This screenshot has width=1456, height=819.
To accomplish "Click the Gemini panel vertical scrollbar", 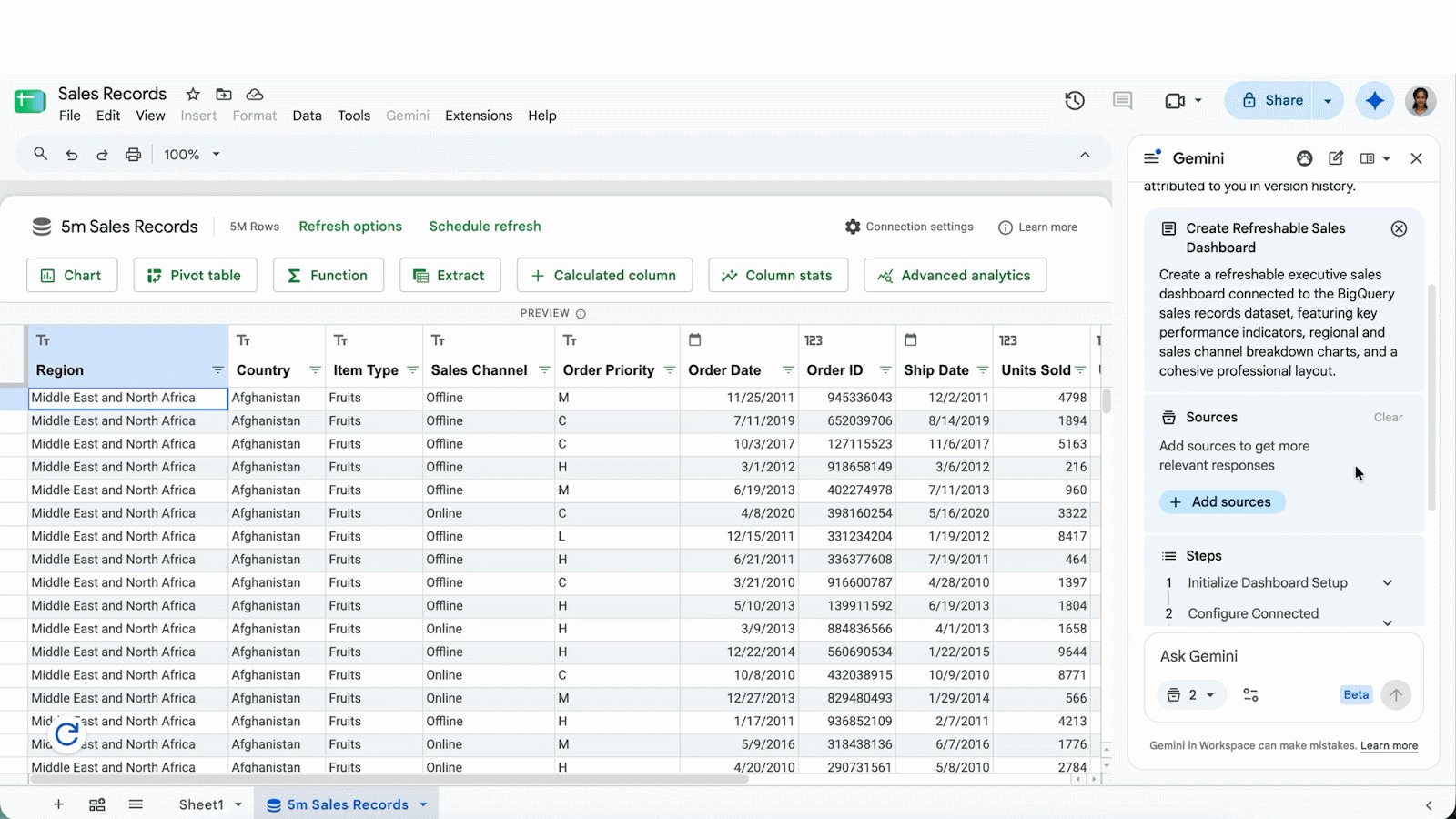I will click(1431, 397).
